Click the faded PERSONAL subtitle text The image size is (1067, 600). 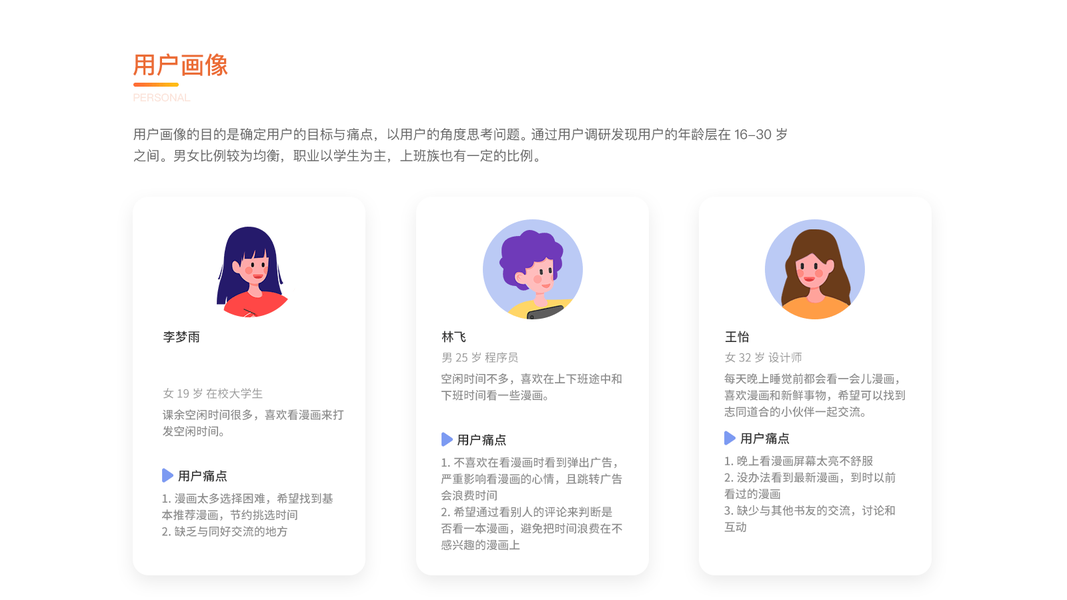tap(161, 98)
